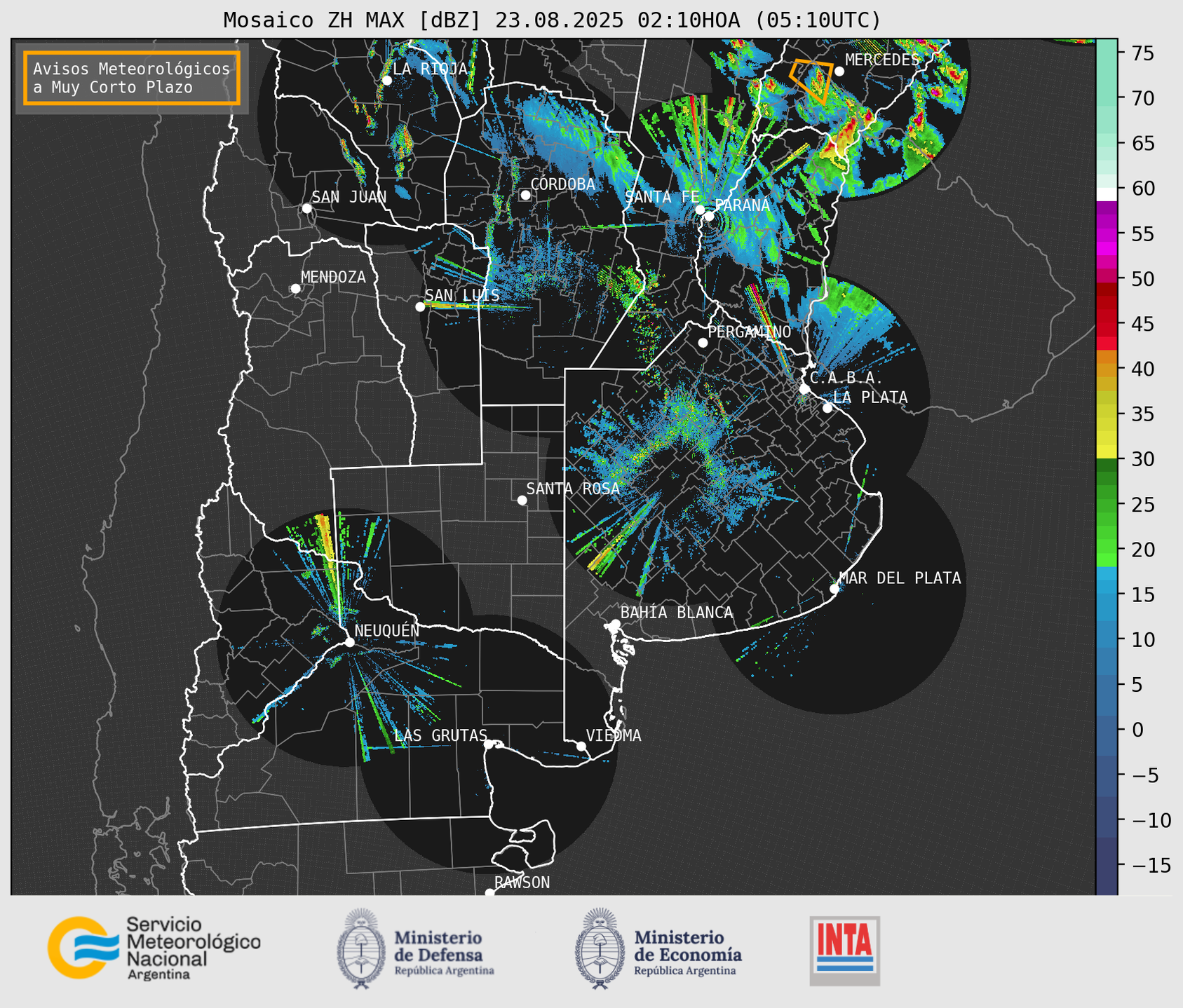1183x1008 pixels.
Task: Click the Avisos Meteorológicos a Muy Corto Plazo box
Action: pyautogui.click(x=132, y=77)
